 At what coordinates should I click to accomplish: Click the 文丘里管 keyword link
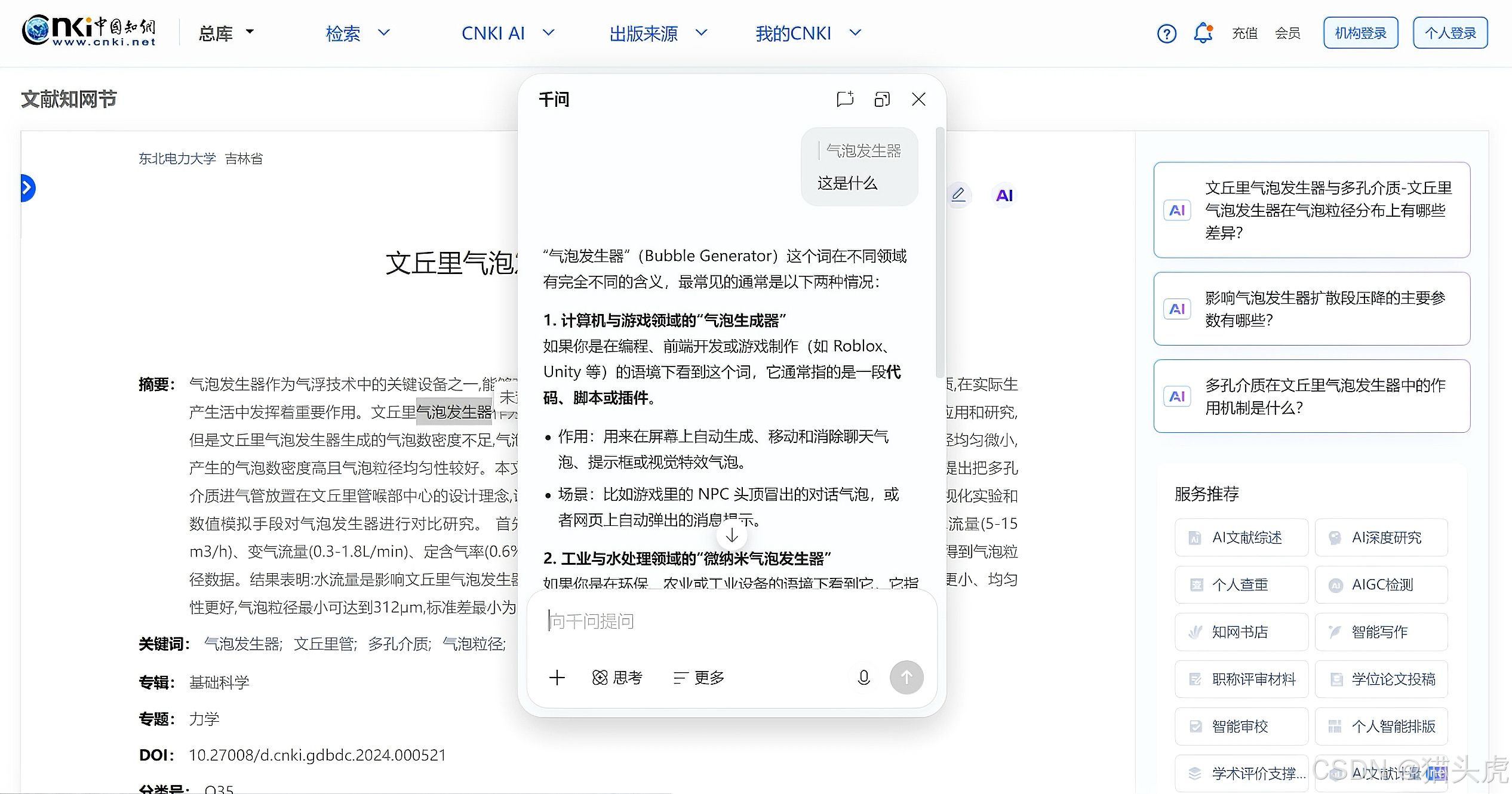324,644
